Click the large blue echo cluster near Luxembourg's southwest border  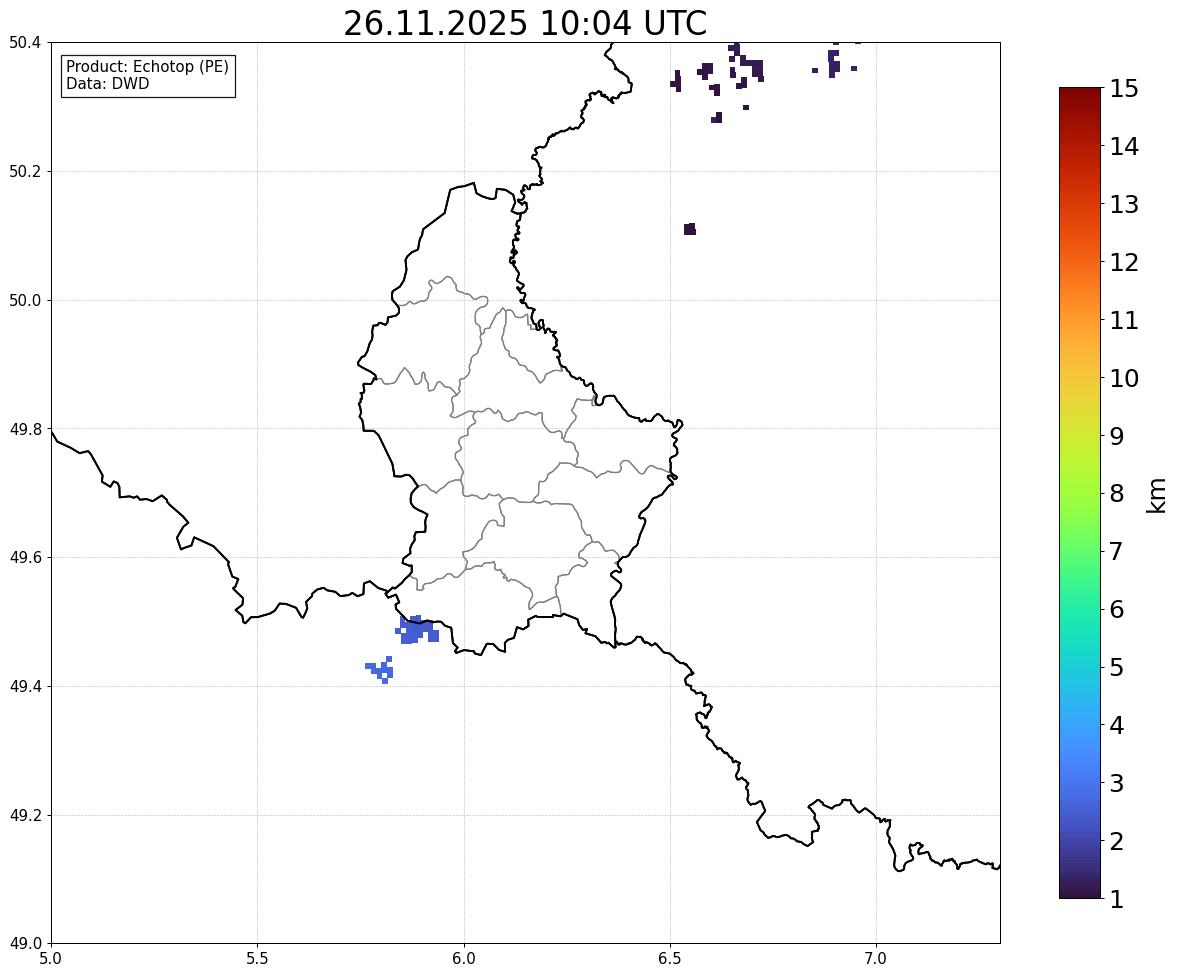tap(417, 630)
